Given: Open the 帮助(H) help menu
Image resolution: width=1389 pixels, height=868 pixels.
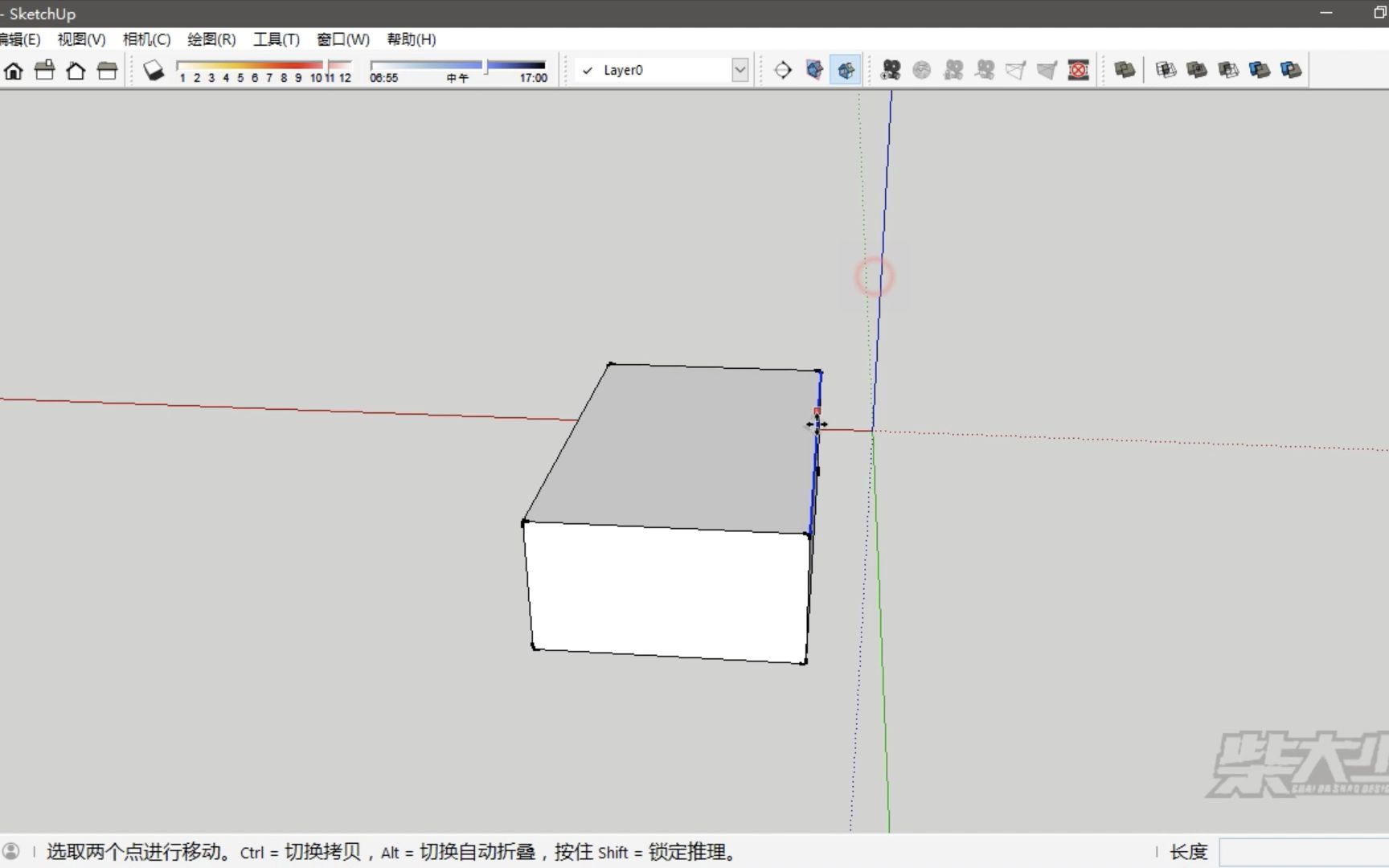Looking at the screenshot, I should (411, 39).
